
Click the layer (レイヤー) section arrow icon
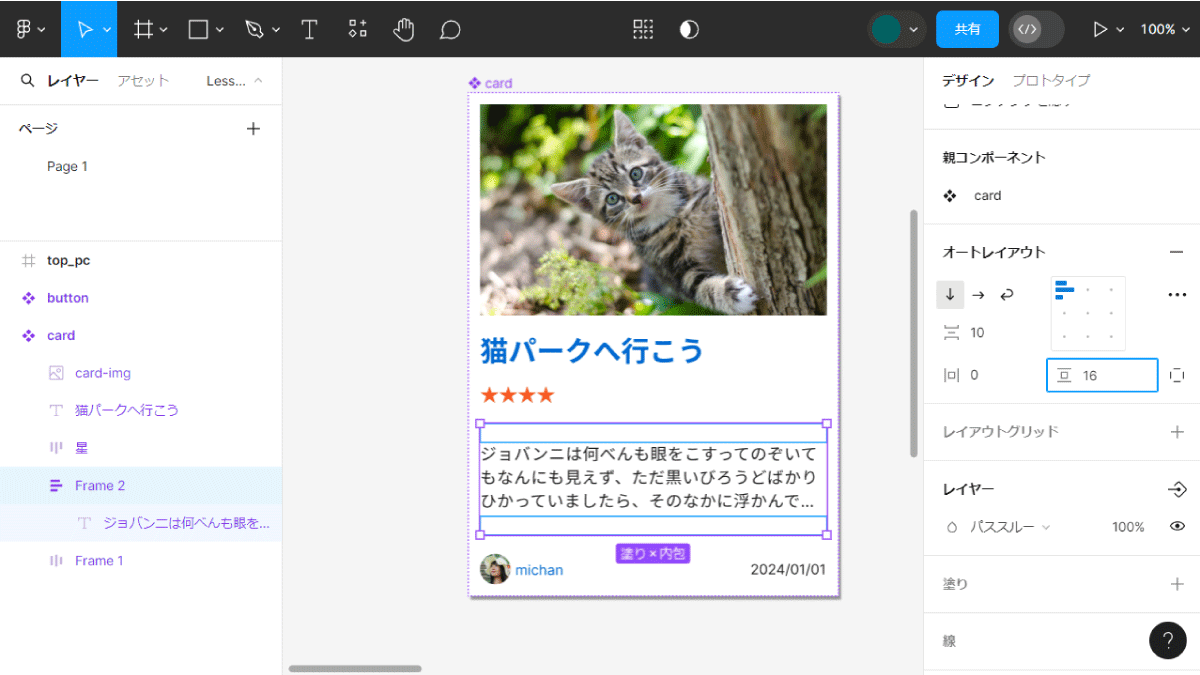[x=1176, y=489]
